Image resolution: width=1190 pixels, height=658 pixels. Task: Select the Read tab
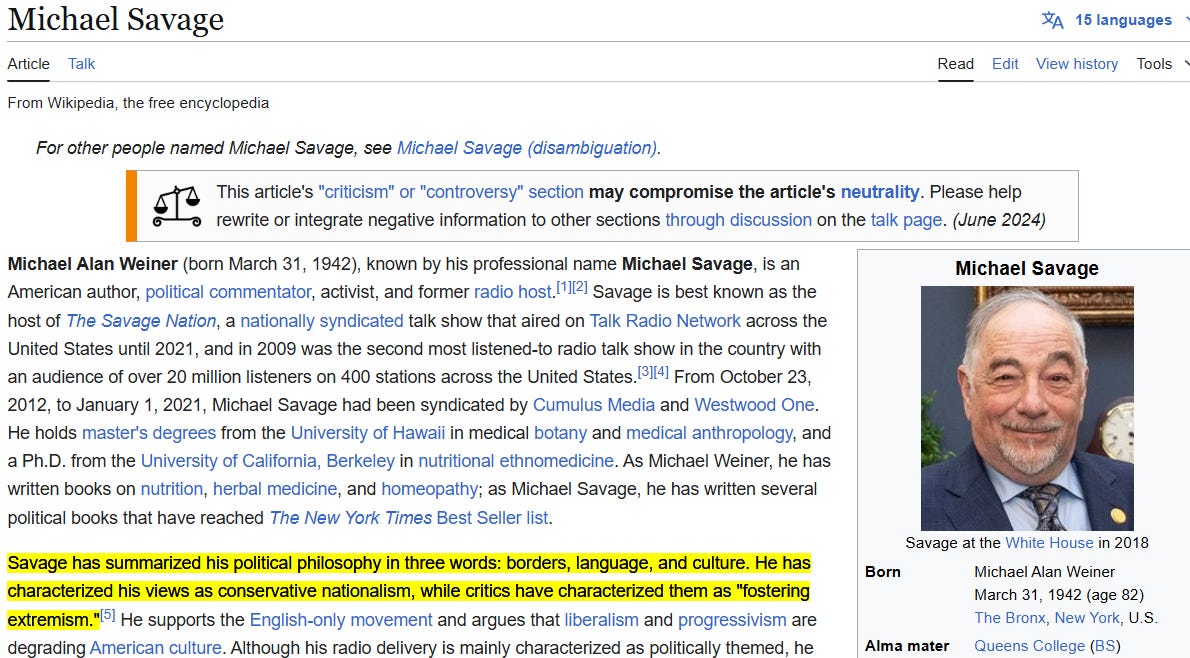(955, 64)
